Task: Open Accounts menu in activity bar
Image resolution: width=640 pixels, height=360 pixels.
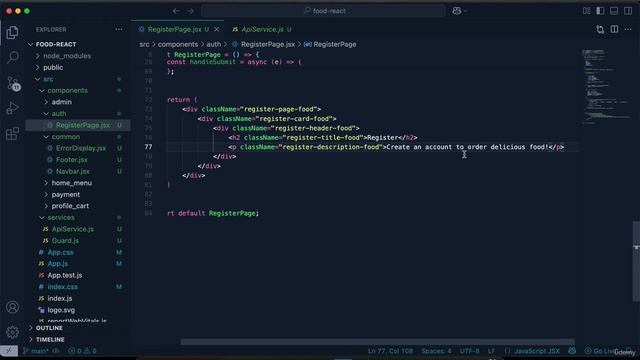Action: click(12, 307)
